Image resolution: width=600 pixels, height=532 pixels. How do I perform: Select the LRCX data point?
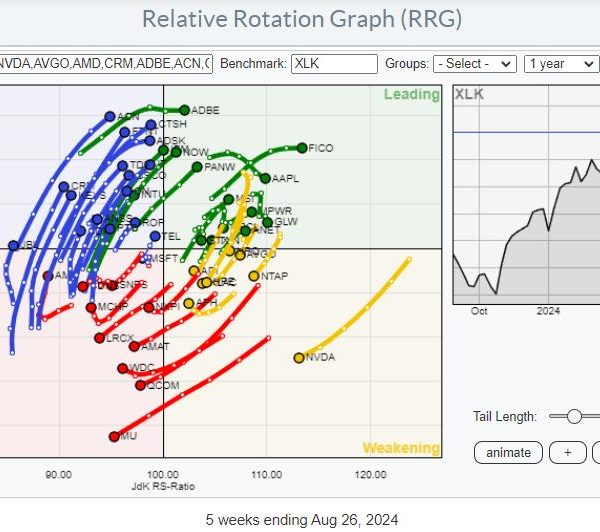[99, 338]
